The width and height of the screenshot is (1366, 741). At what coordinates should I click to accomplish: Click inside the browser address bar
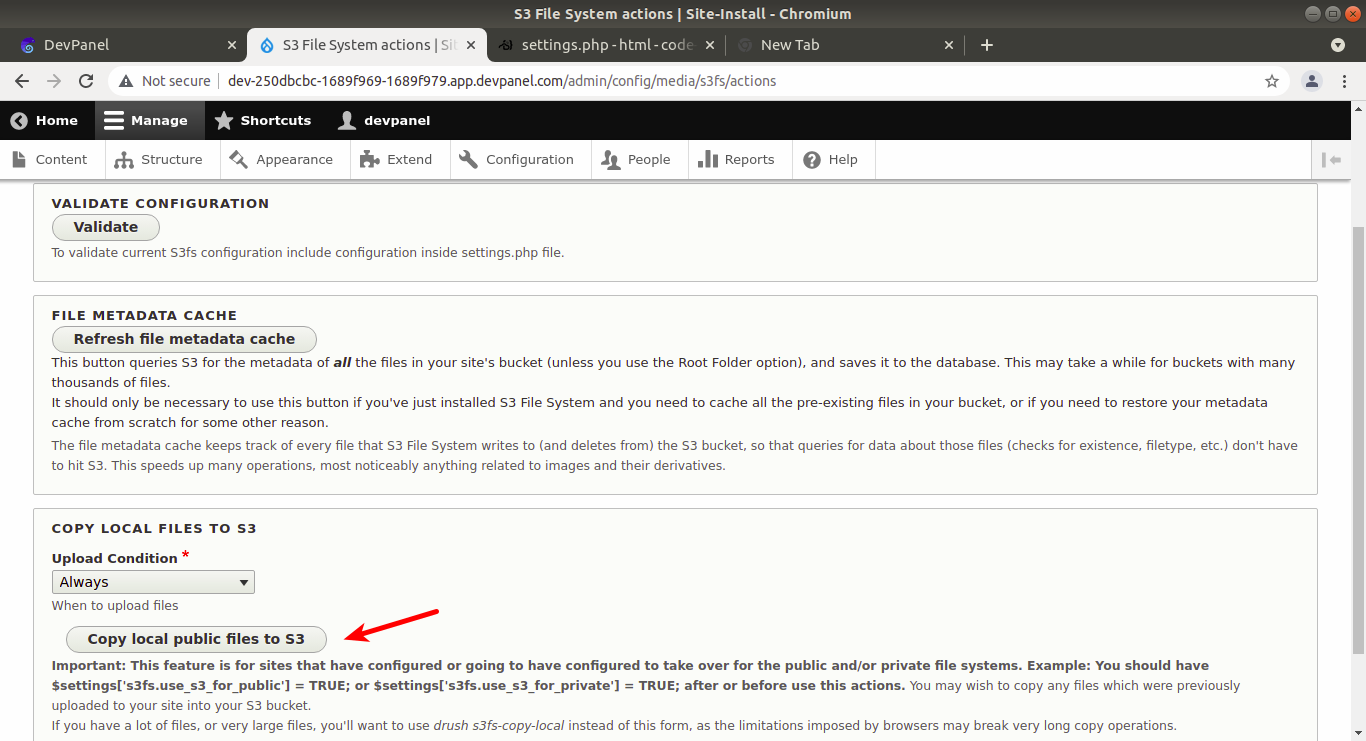[x=600, y=80]
